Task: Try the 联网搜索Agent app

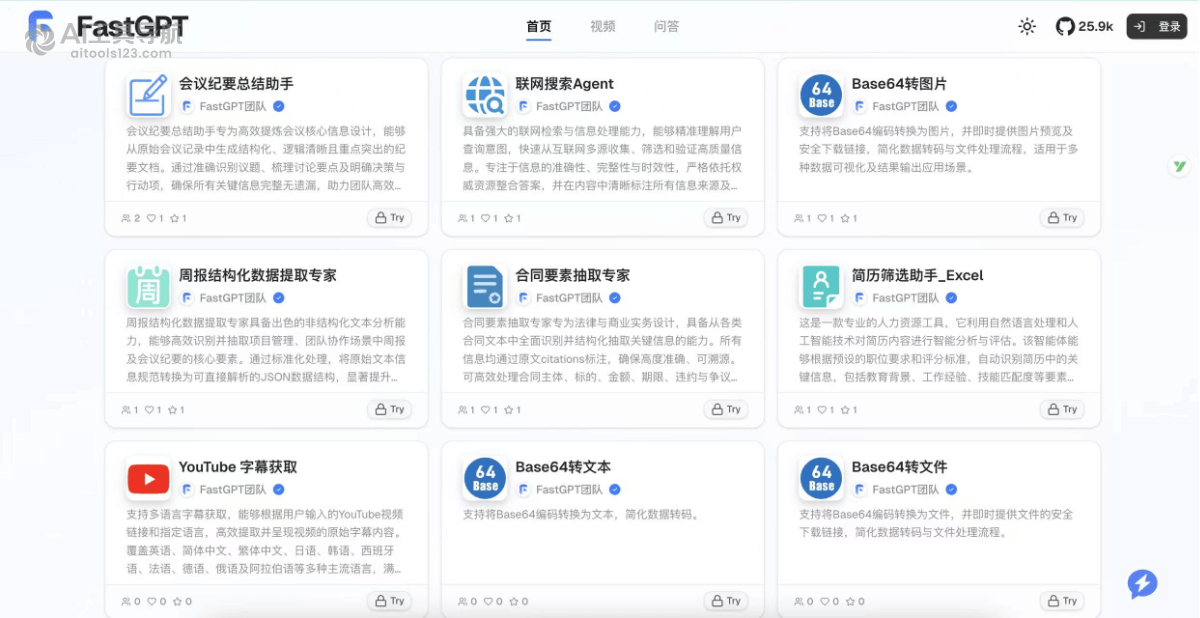Action: click(x=726, y=217)
